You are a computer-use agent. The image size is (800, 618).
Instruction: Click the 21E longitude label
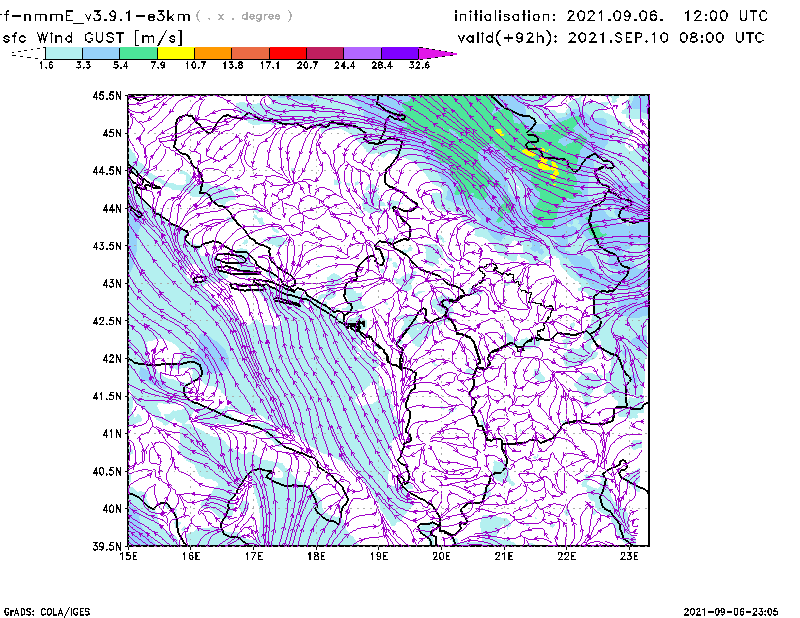click(504, 556)
